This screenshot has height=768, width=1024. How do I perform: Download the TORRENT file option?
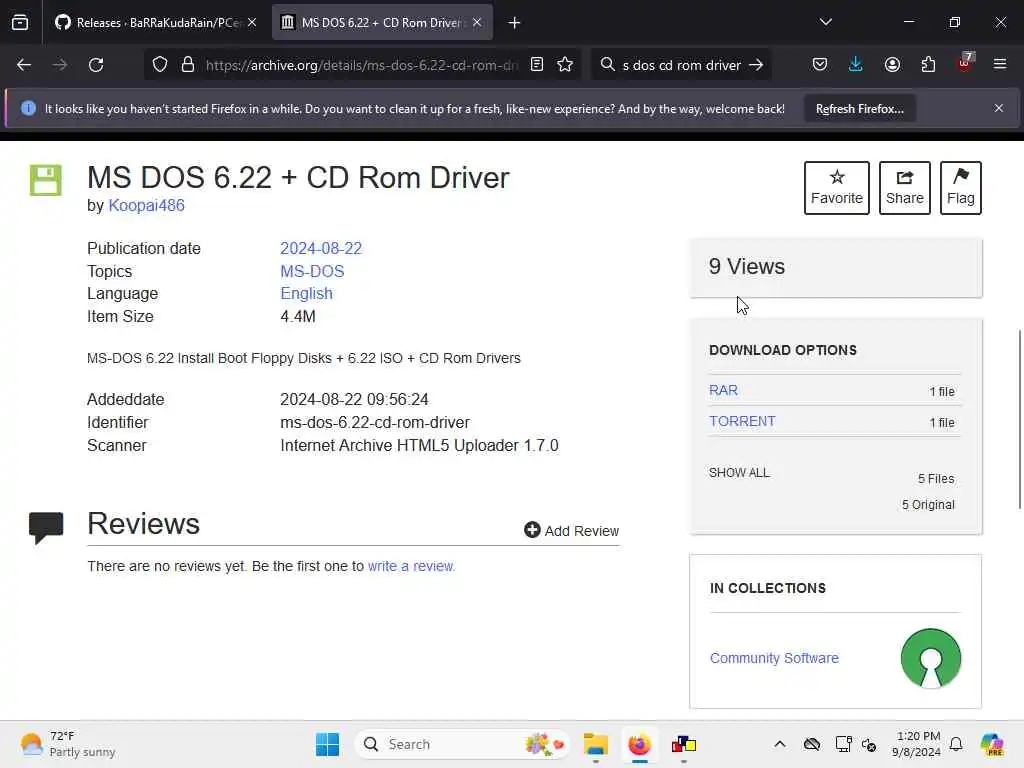point(742,421)
